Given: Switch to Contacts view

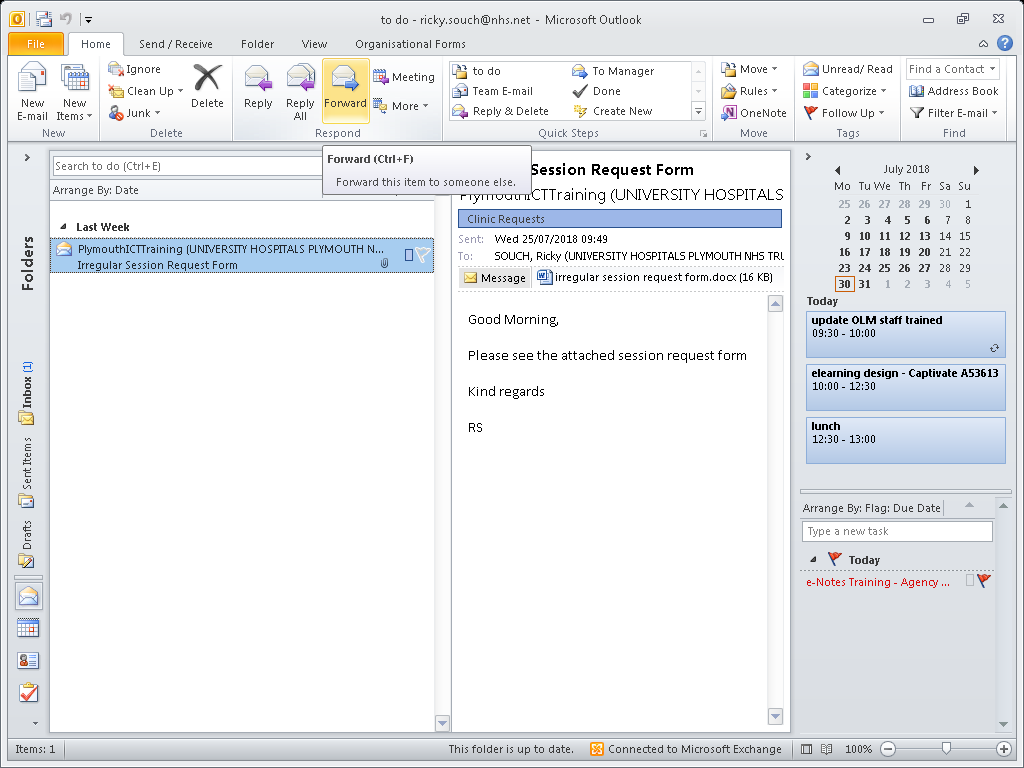Looking at the screenshot, I should pos(29,661).
